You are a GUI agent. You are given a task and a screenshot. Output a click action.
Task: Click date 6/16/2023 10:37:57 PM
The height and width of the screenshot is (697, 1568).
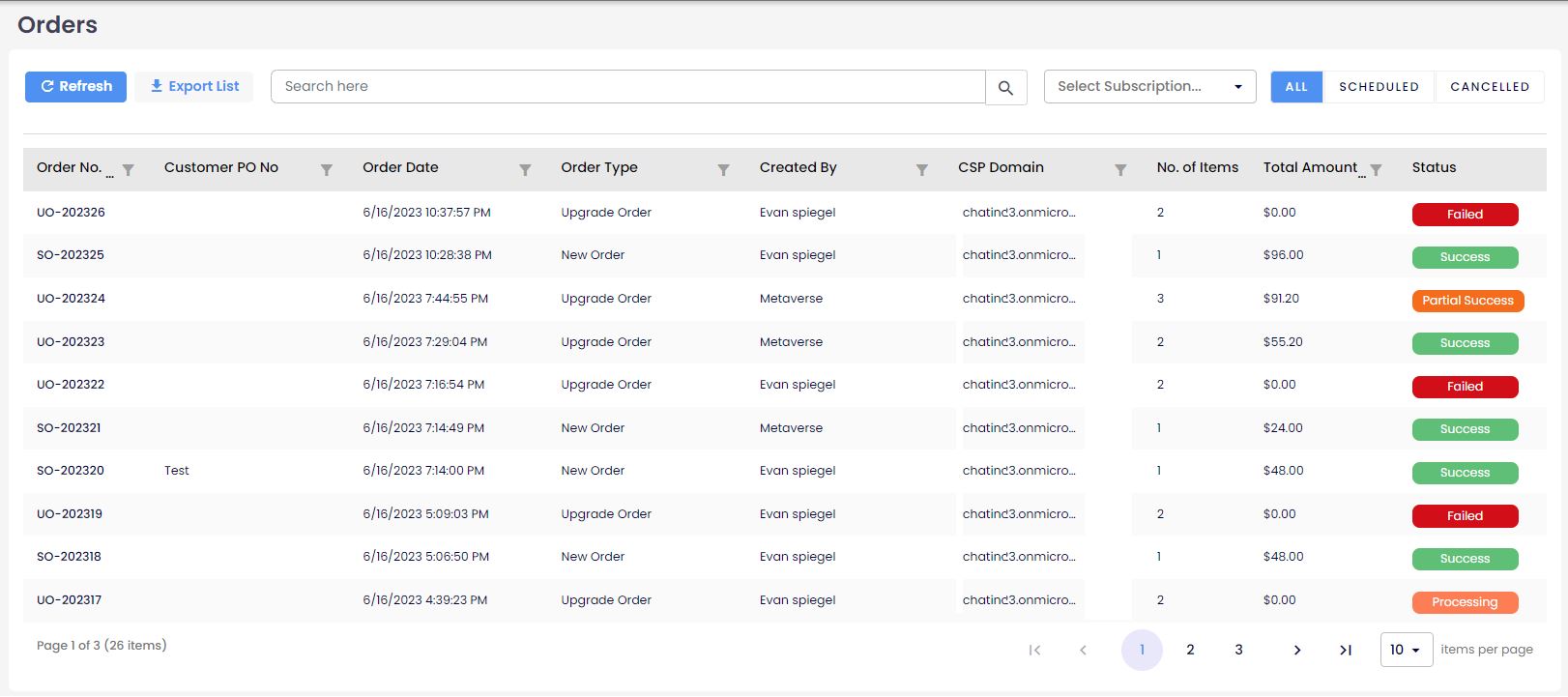(426, 213)
